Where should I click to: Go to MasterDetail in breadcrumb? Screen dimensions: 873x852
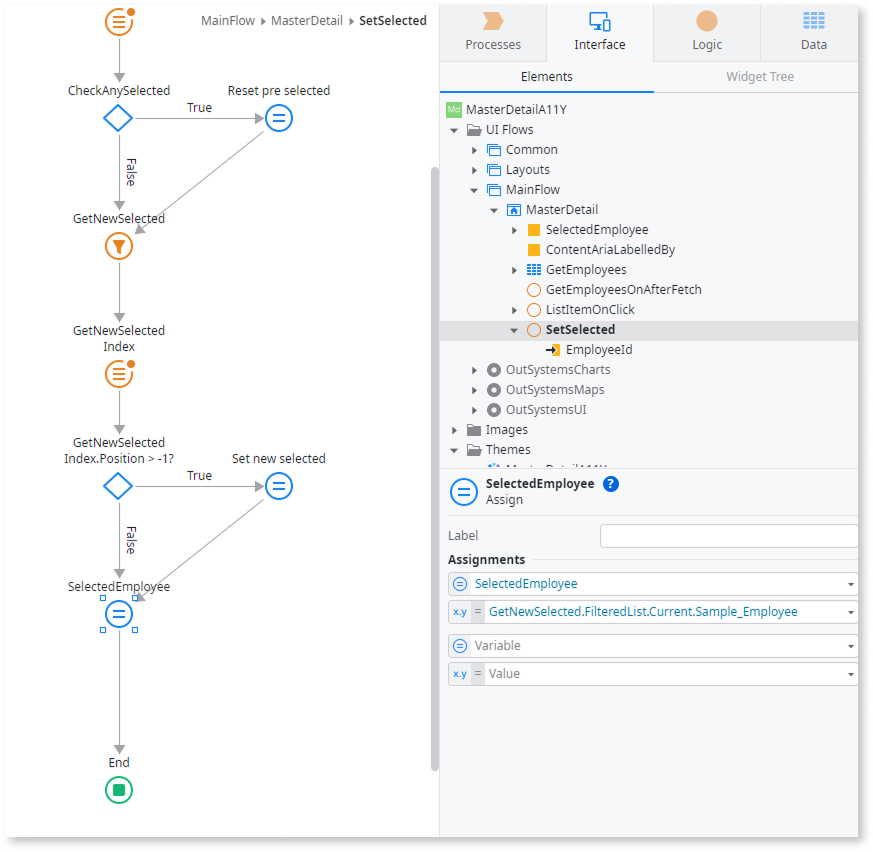tap(307, 21)
